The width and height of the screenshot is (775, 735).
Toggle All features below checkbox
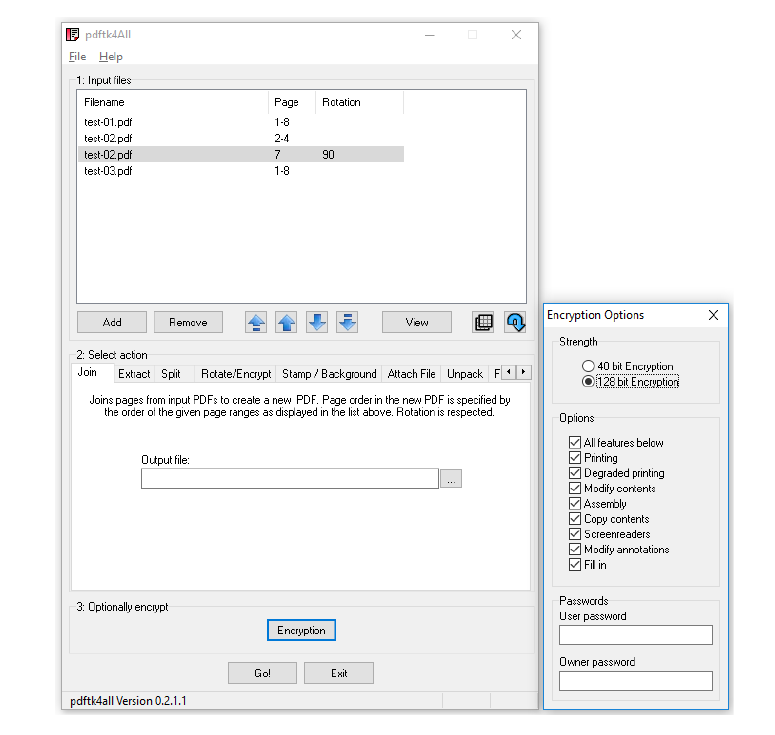pos(574,442)
